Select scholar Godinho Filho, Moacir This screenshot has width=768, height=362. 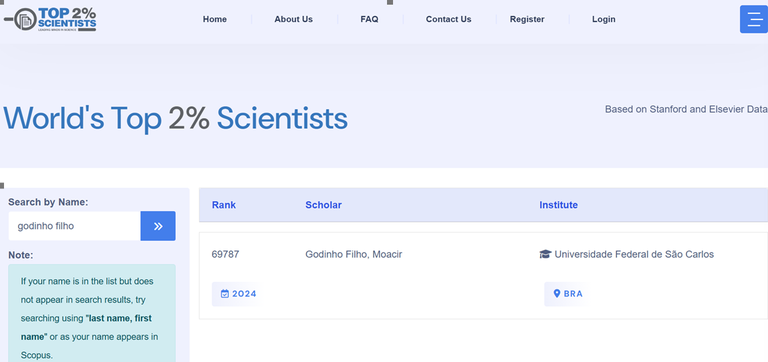coord(354,254)
